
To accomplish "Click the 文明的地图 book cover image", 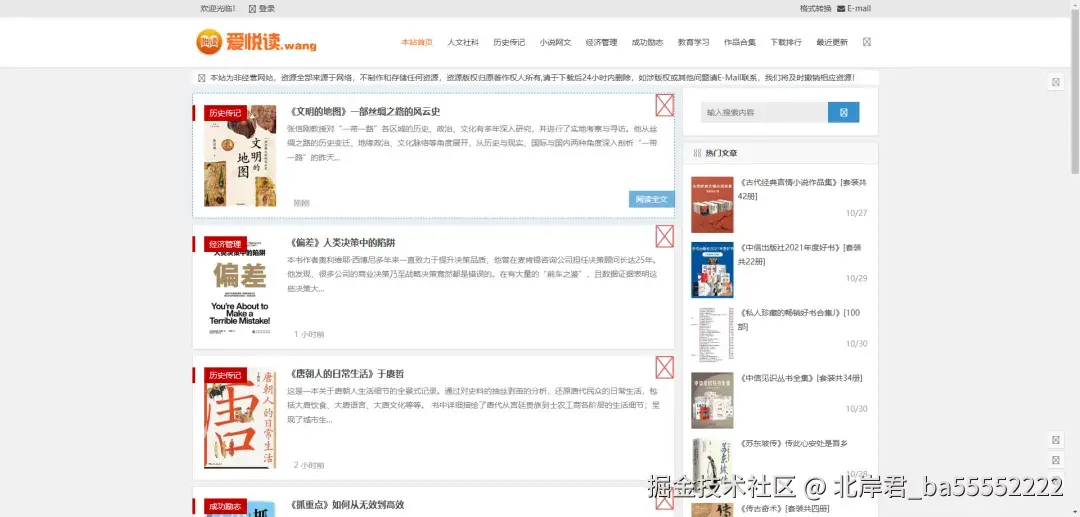I will click(x=240, y=156).
